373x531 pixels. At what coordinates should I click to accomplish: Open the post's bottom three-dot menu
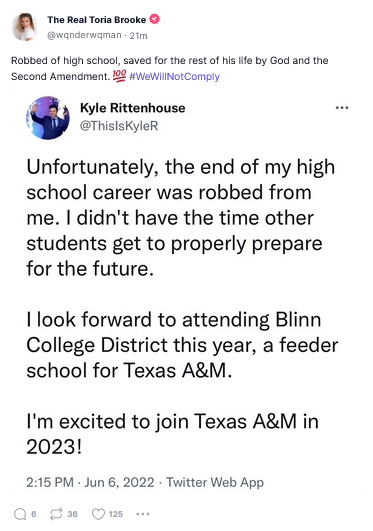coord(143,514)
